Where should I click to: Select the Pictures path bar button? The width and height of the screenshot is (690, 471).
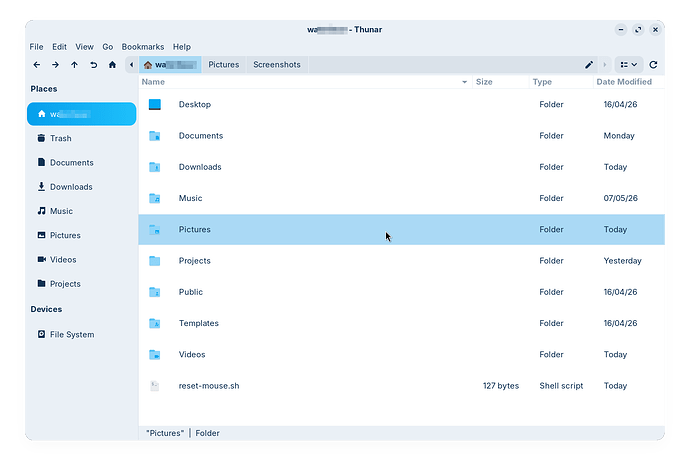coord(224,65)
